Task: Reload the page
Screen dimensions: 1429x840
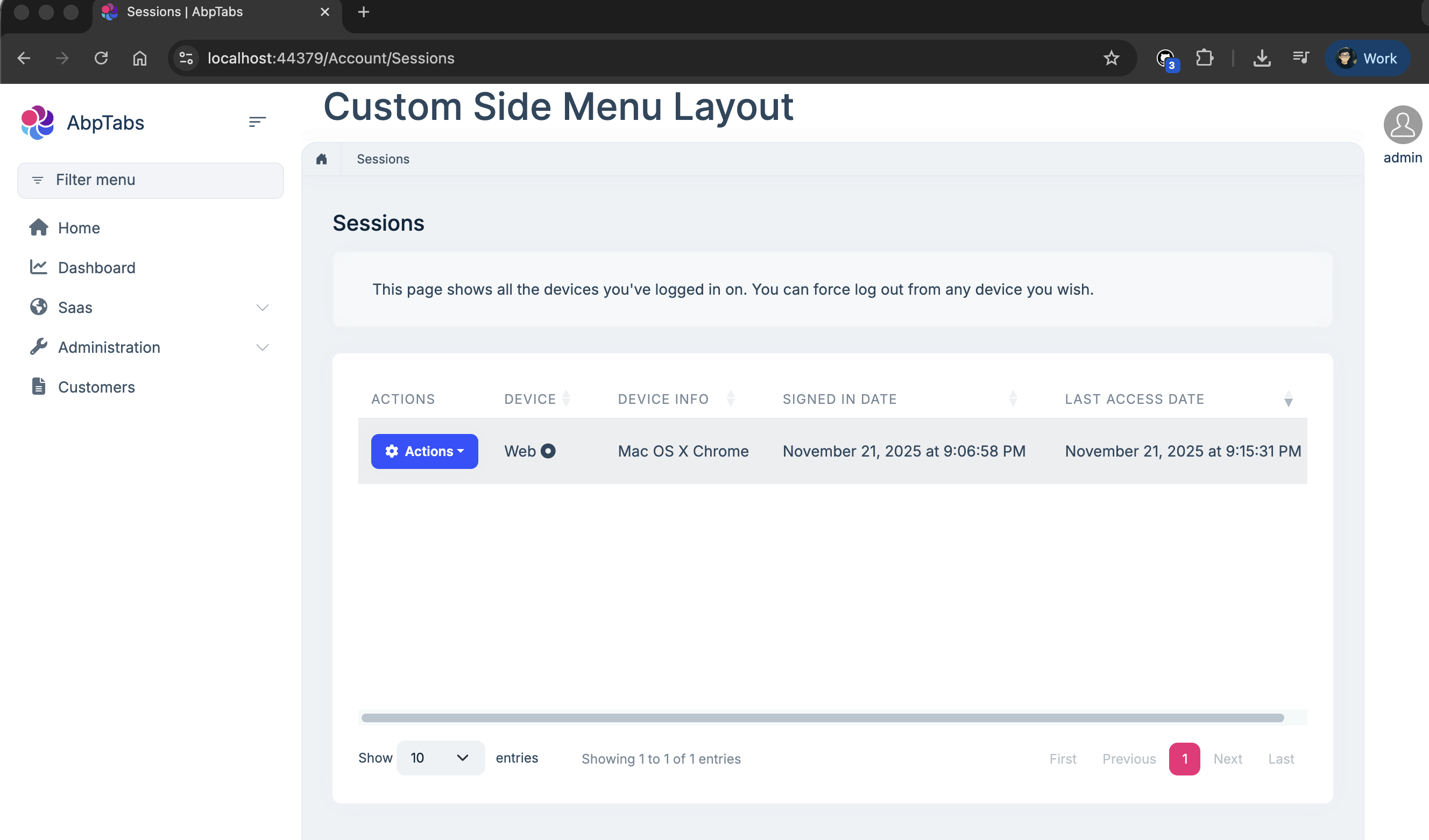Action: click(x=101, y=58)
